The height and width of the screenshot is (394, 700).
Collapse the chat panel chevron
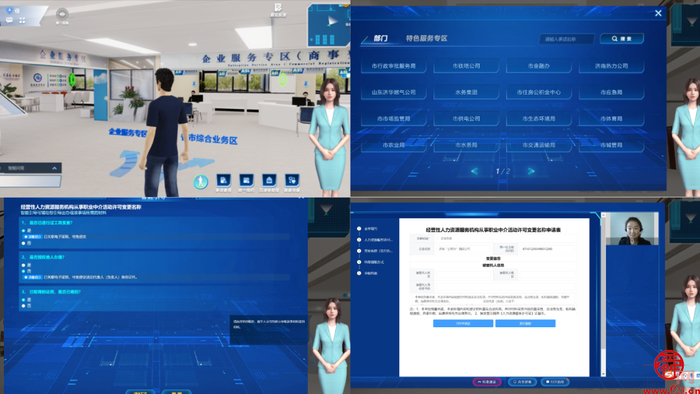point(54,168)
